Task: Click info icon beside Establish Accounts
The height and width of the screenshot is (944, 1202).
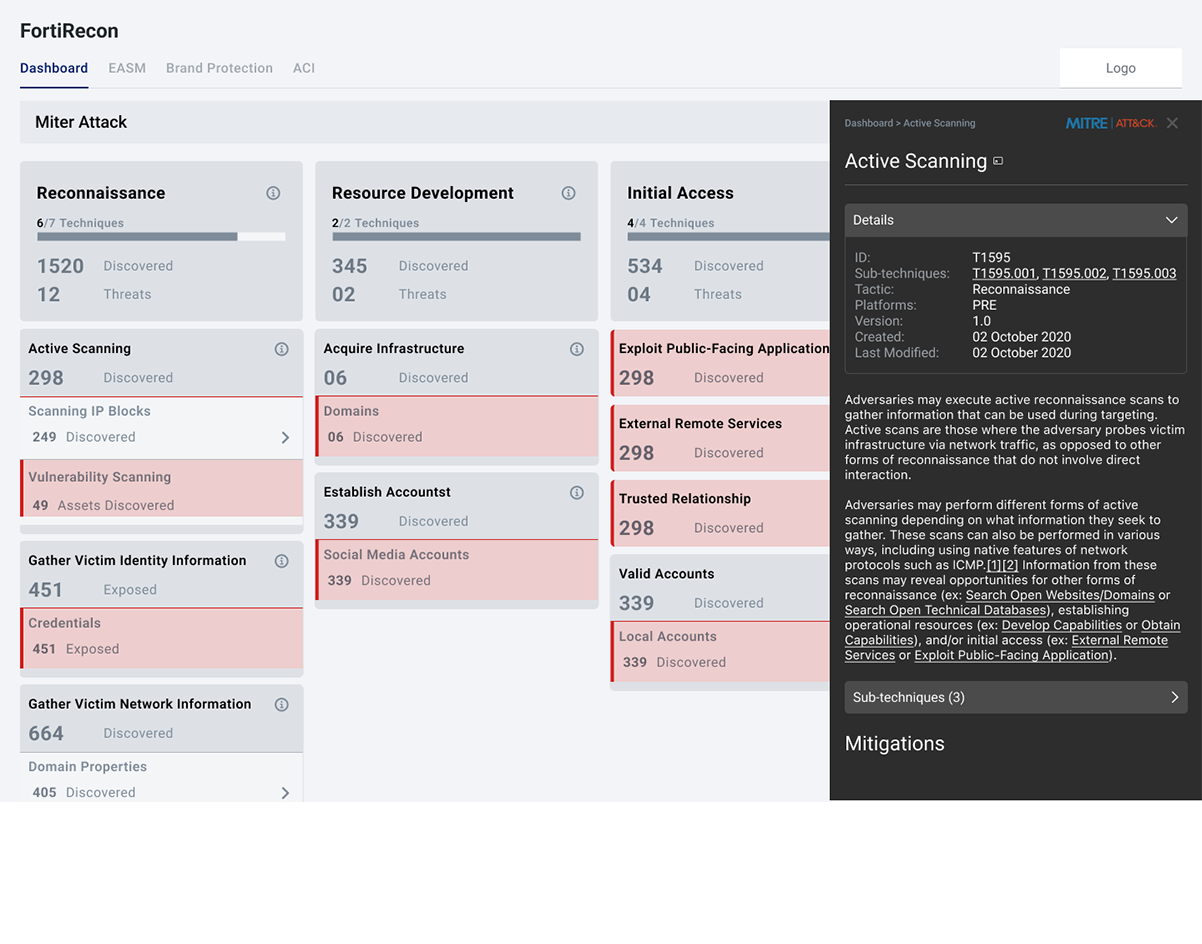Action: pyautogui.click(x=576, y=493)
